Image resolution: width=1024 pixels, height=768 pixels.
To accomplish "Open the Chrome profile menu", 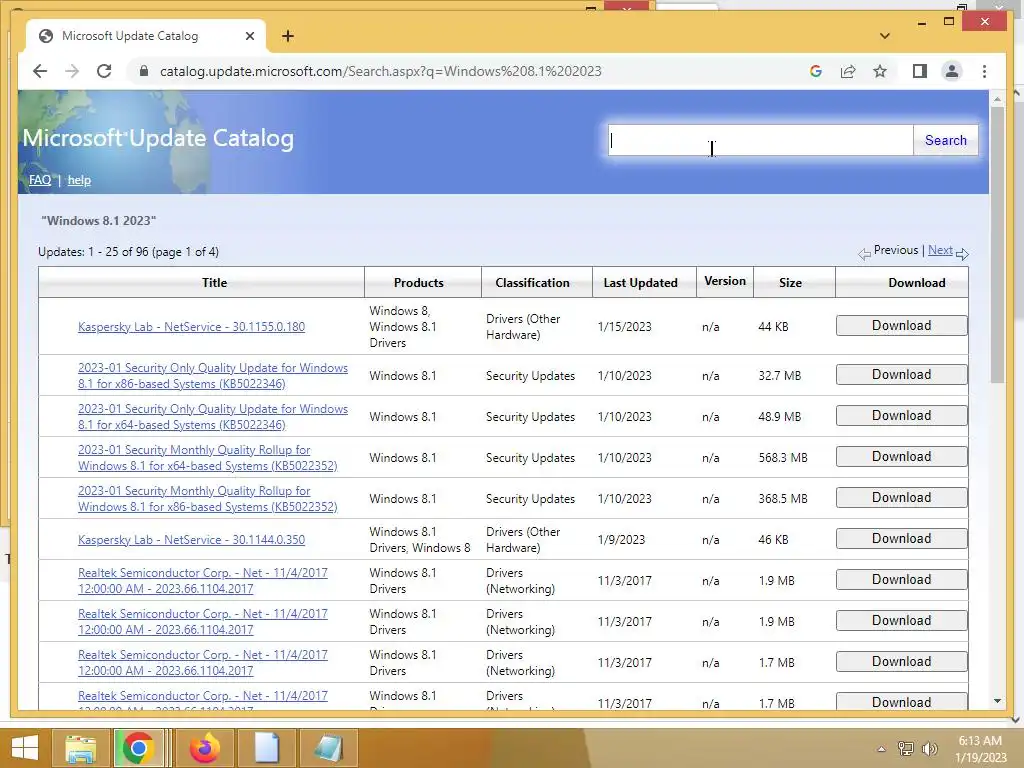I will pyautogui.click(x=952, y=71).
